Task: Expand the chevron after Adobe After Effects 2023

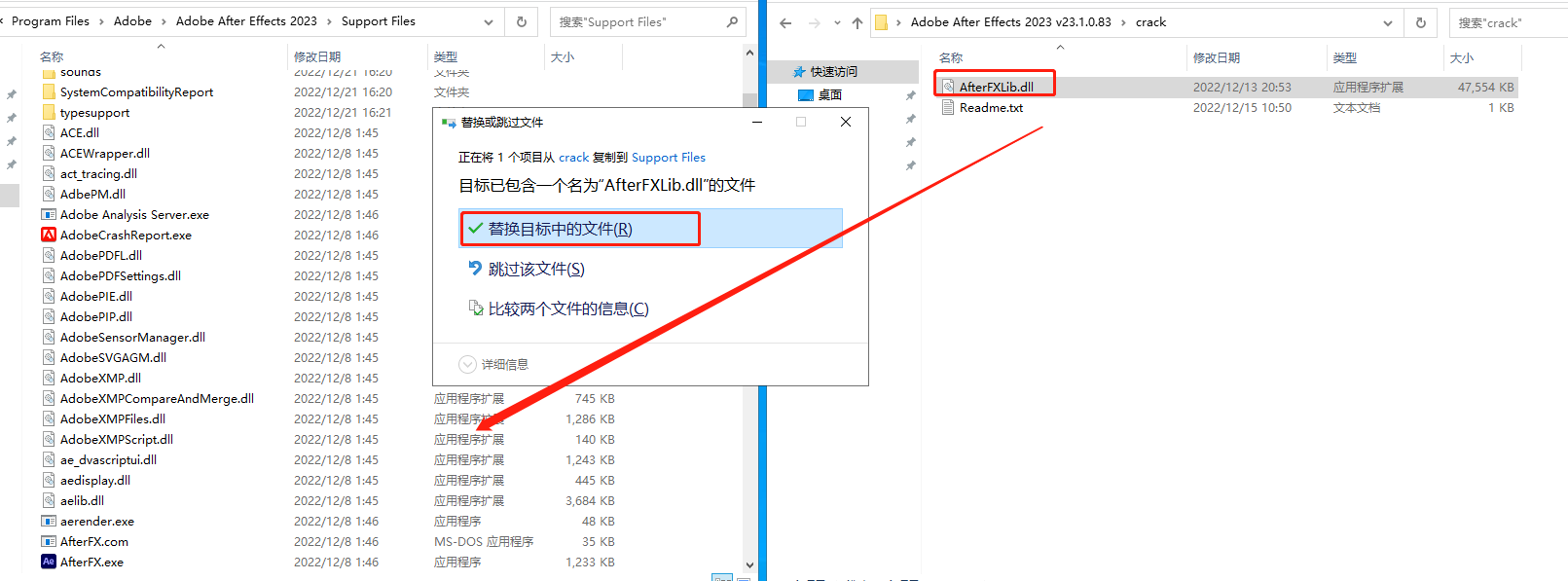Action: pyautogui.click(x=329, y=21)
